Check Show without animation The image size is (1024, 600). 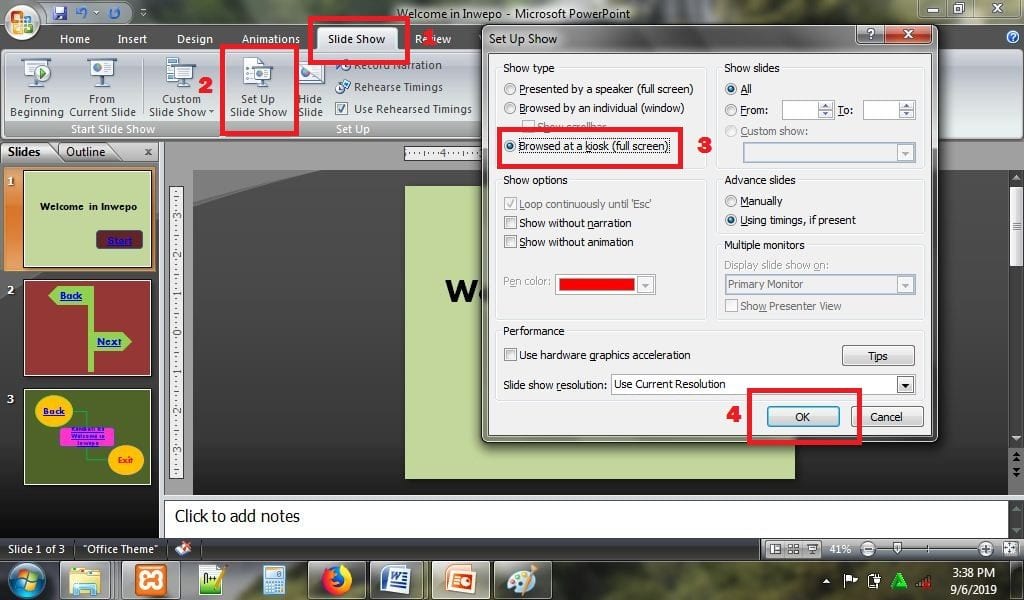(x=569, y=242)
